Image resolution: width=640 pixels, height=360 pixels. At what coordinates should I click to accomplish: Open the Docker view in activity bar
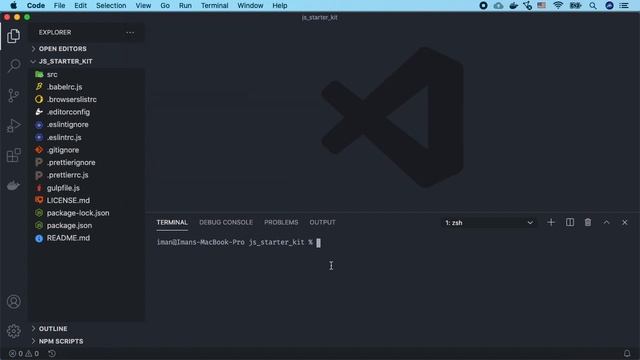coord(13,185)
